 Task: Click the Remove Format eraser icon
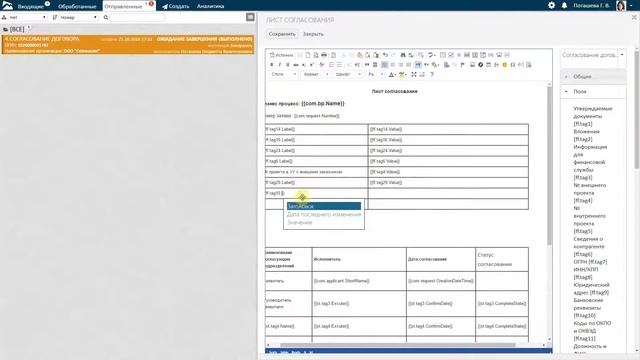[x=322, y=64]
